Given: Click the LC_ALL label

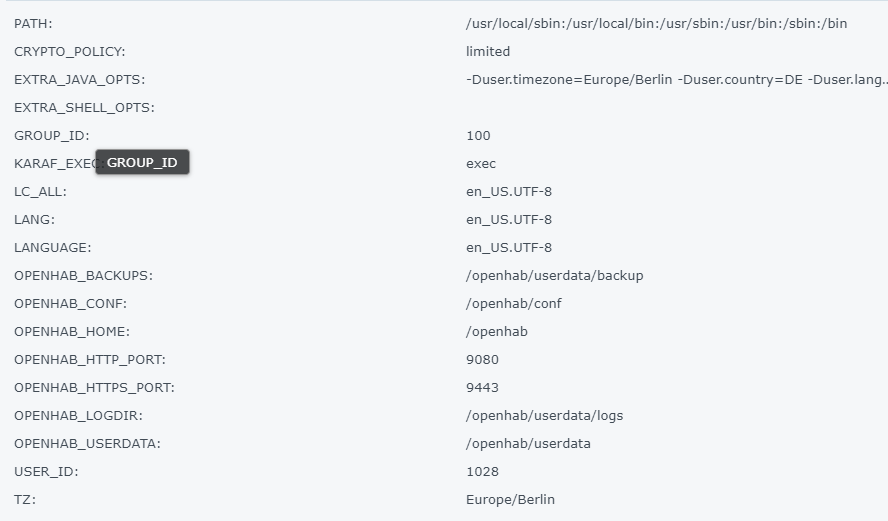Looking at the screenshot, I should 40,191.
